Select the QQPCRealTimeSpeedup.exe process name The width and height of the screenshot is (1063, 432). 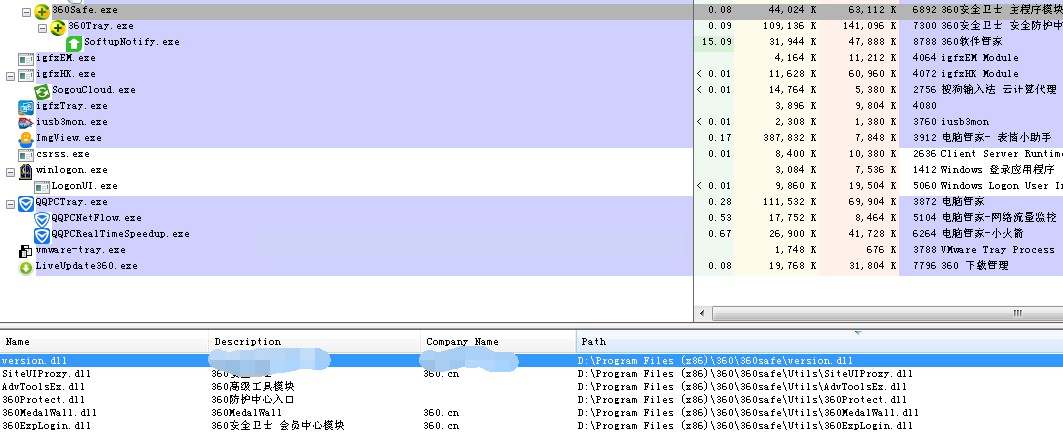click(121, 234)
